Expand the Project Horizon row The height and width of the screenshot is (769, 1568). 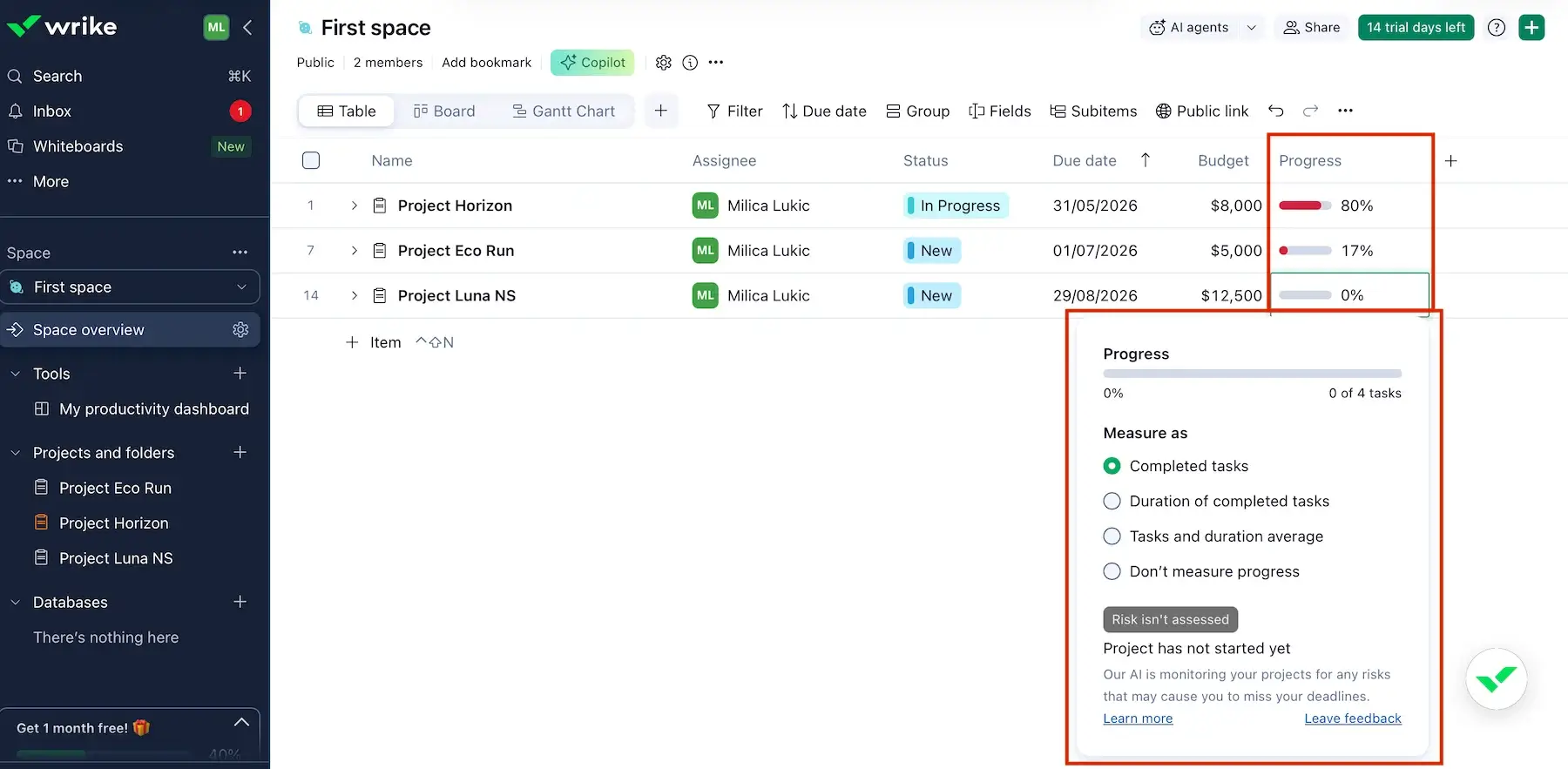[354, 206]
